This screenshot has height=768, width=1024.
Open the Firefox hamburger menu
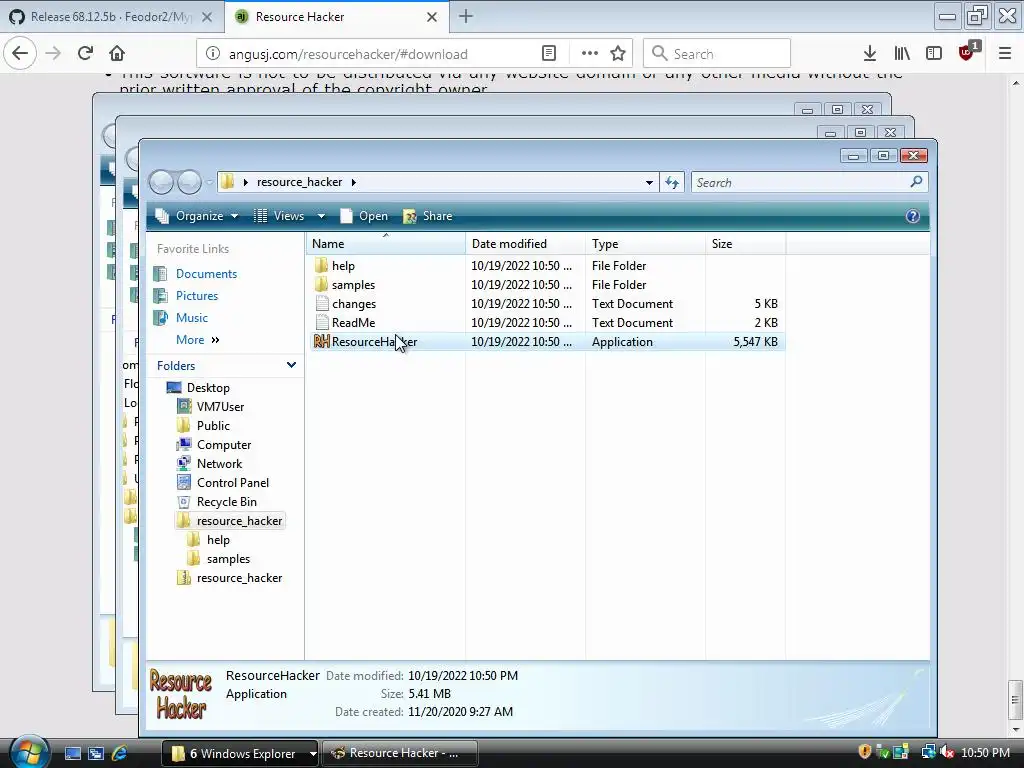1005,54
